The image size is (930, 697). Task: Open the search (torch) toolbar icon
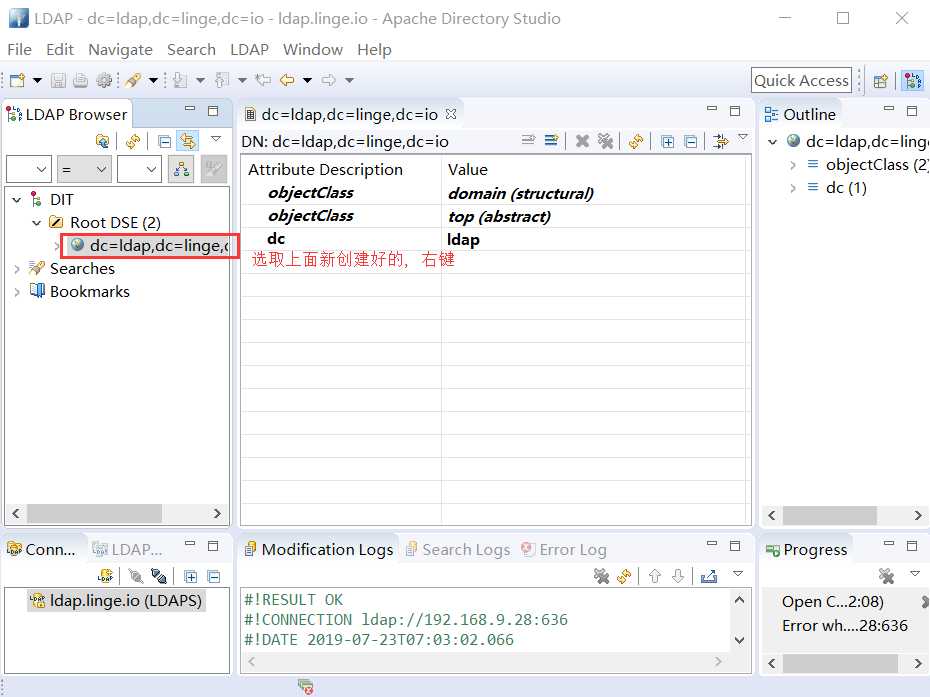point(133,80)
